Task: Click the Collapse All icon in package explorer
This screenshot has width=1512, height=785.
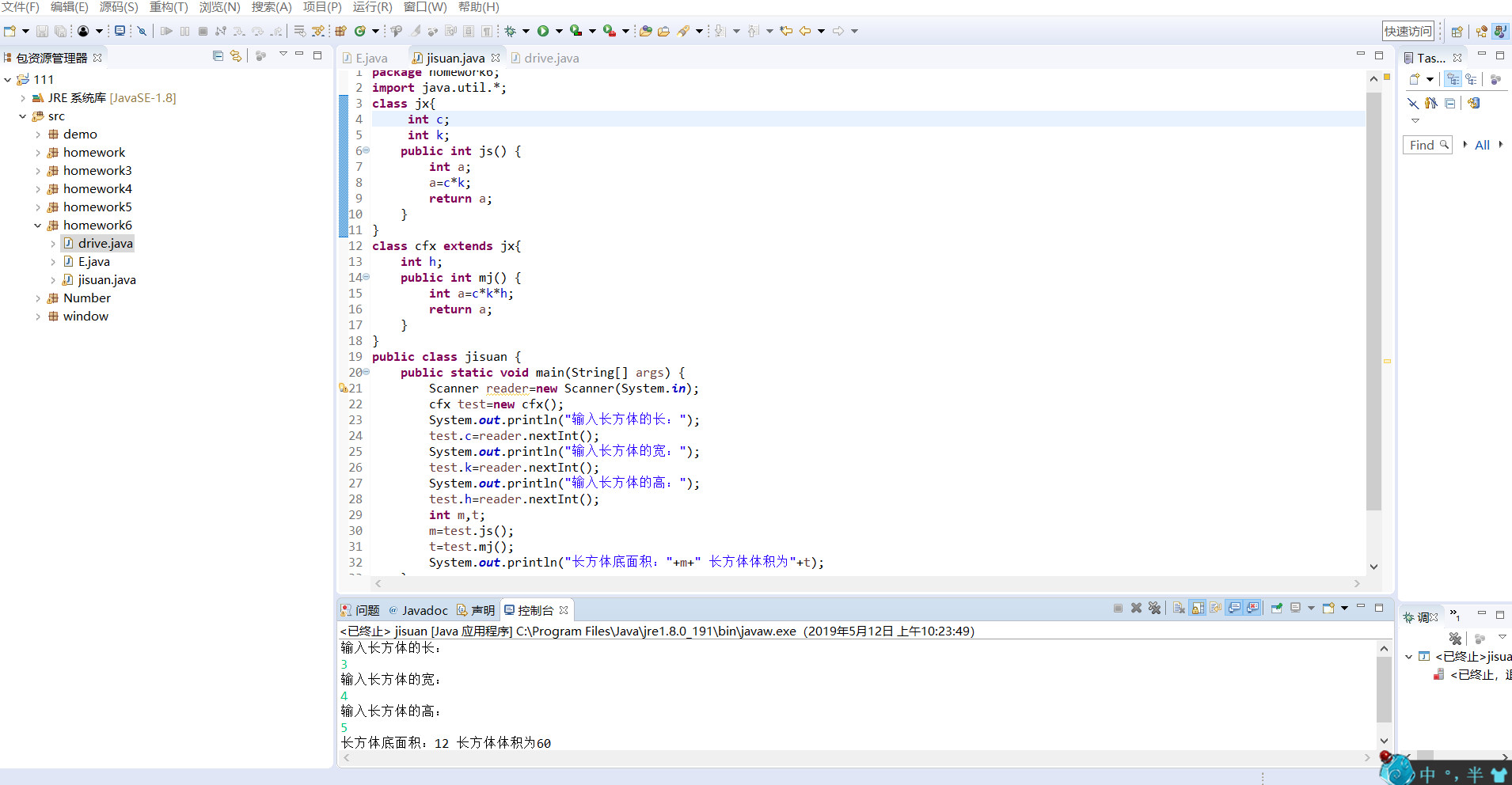Action: pyautogui.click(x=218, y=55)
